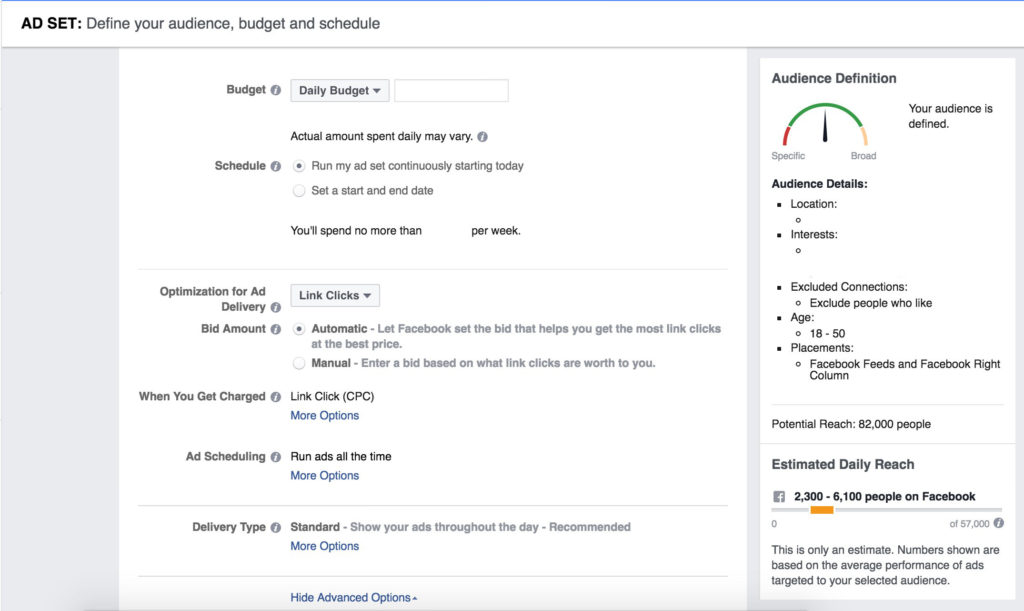Select 'Set a start and end date' option
Screen dimensions: 1024x611
click(298, 191)
